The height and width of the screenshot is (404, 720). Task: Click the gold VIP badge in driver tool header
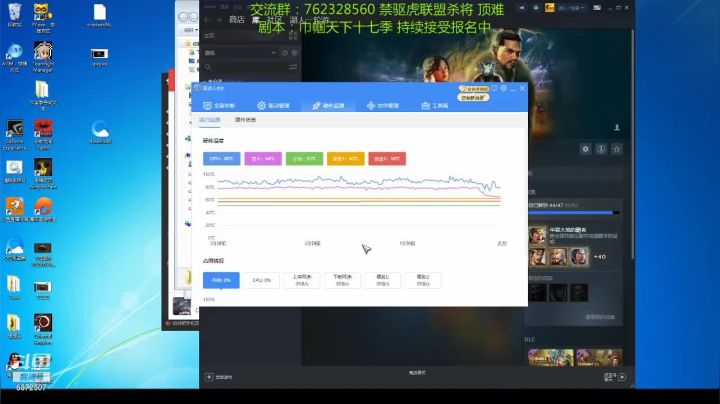tap(473, 89)
